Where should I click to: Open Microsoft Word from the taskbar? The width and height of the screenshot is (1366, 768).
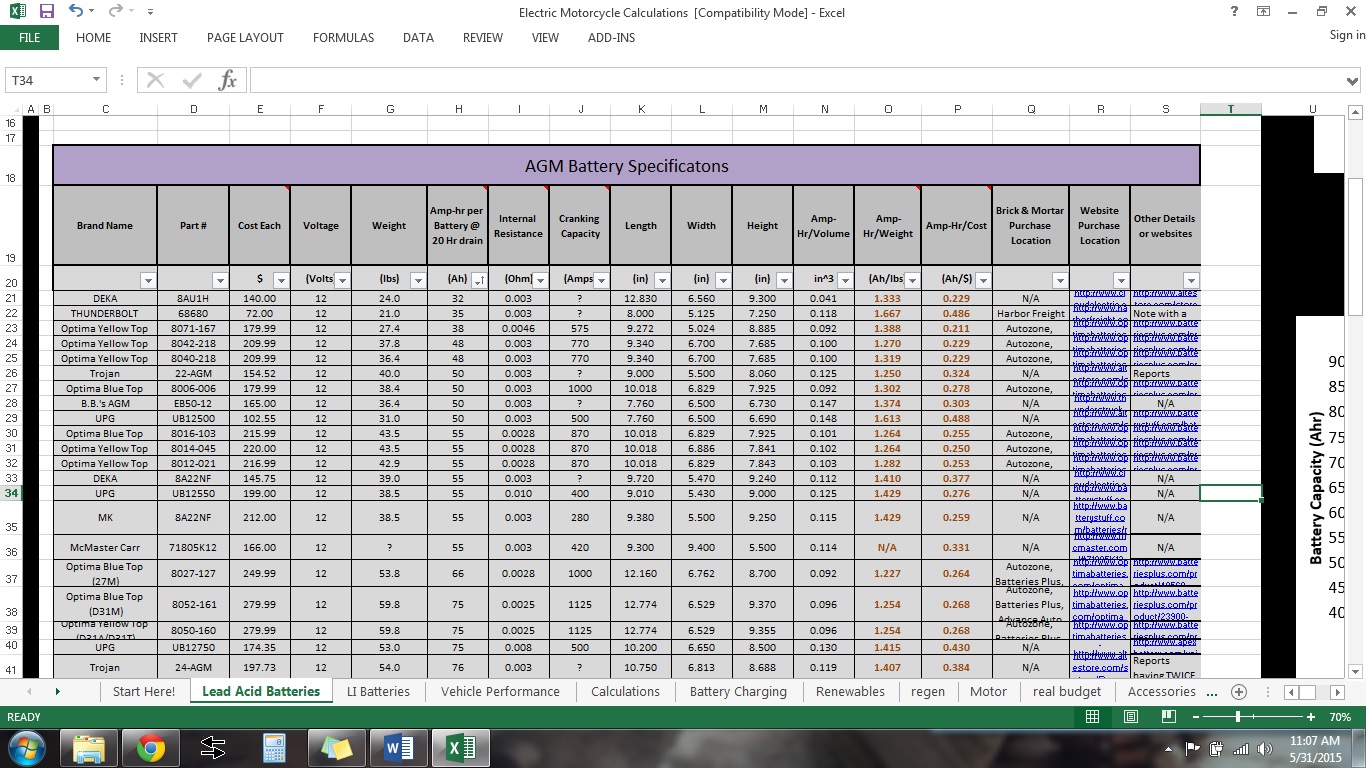click(399, 748)
